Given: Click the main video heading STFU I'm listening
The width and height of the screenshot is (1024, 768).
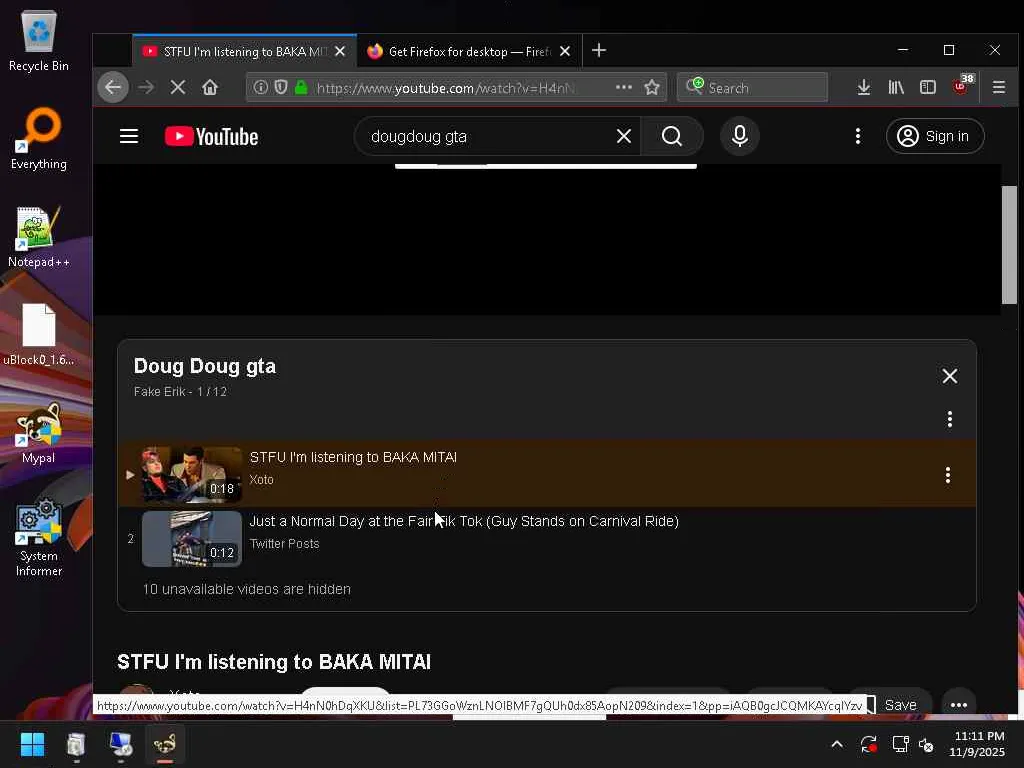Looking at the screenshot, I should 274,662.
